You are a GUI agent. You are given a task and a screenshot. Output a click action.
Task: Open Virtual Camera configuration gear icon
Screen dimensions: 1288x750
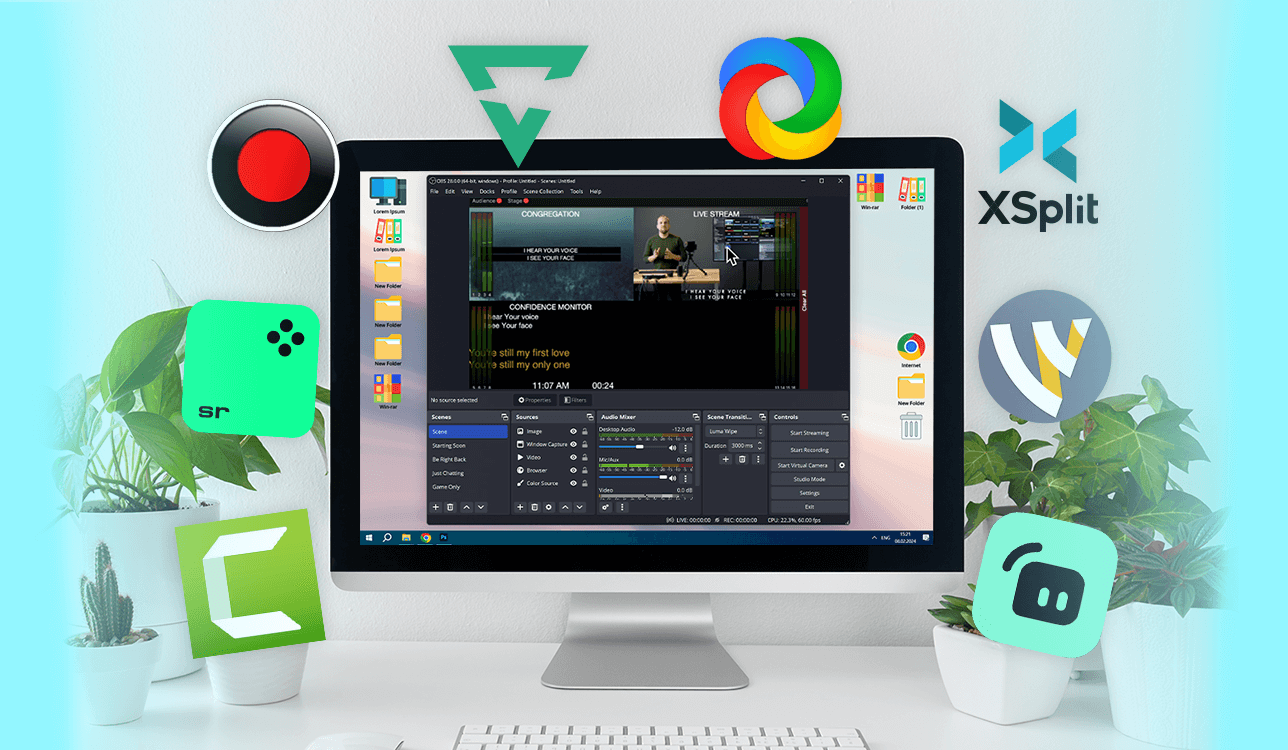click(x=842, y=465)
